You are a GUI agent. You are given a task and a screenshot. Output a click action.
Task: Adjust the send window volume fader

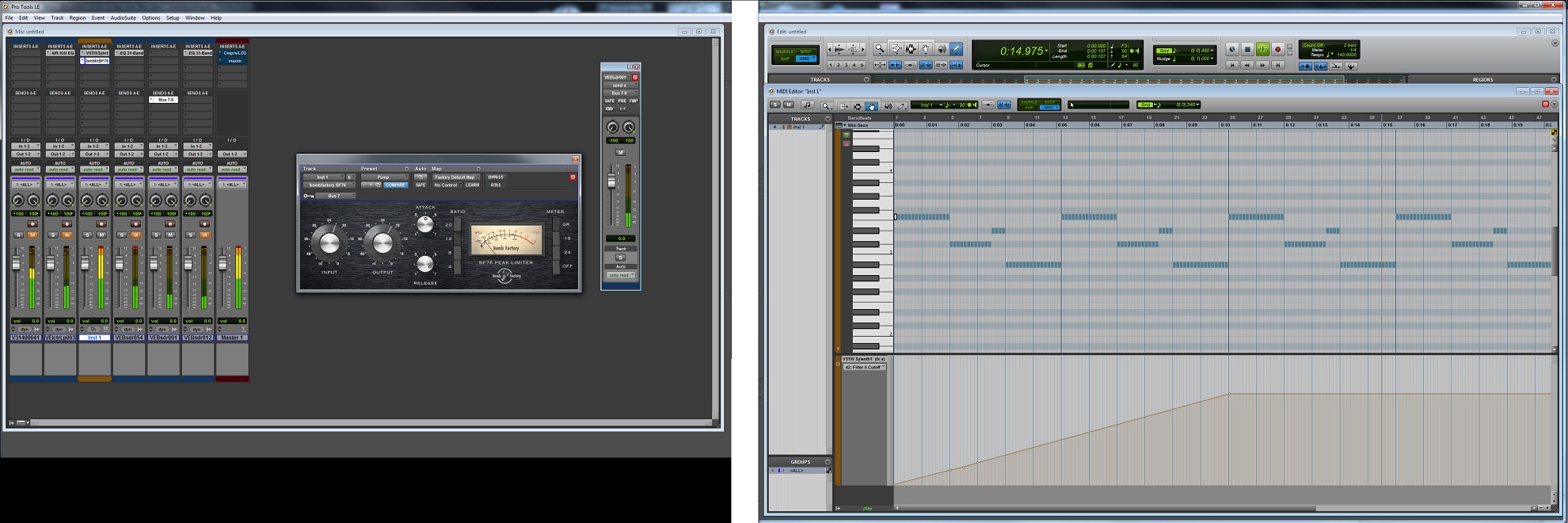(x=611, y=181)
